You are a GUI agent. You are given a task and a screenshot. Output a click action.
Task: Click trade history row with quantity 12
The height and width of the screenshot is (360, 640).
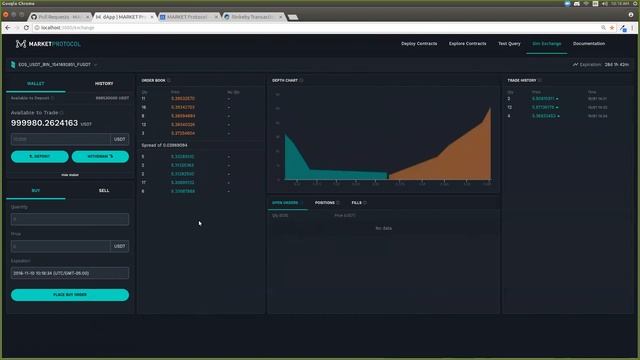[x=567, y=107]
